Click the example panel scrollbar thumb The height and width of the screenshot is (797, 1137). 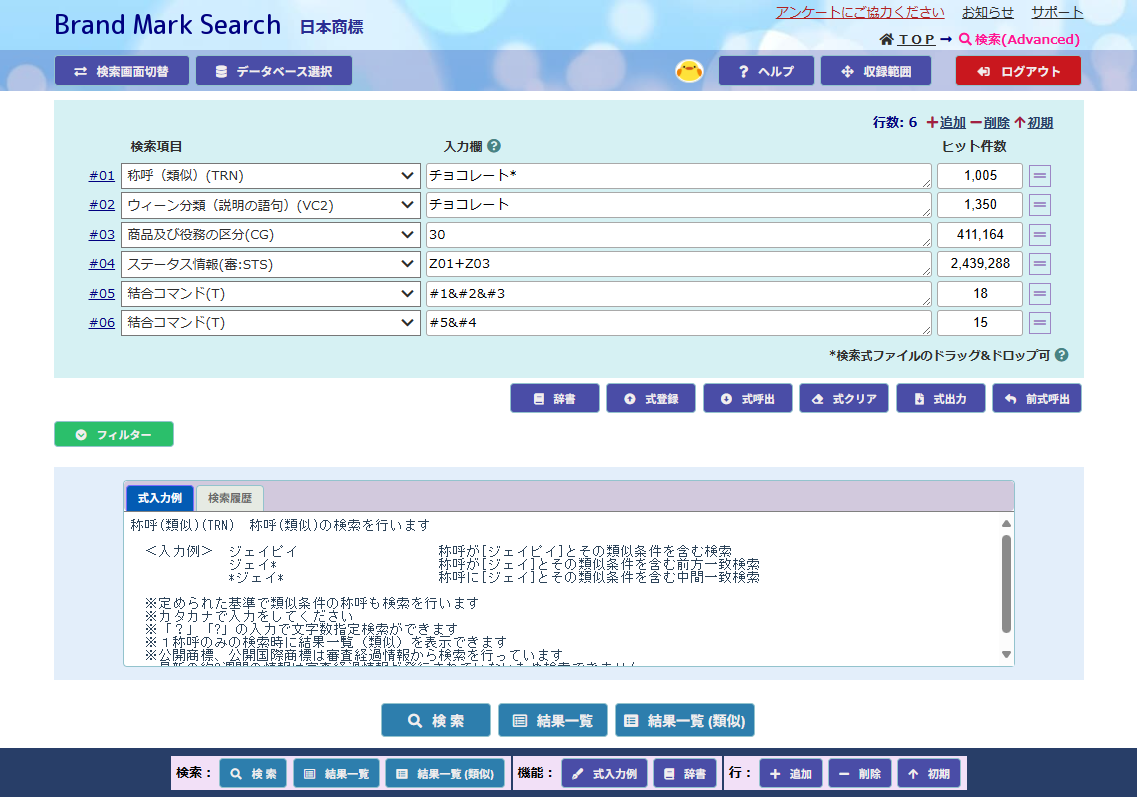click(x=1006, y=584)
